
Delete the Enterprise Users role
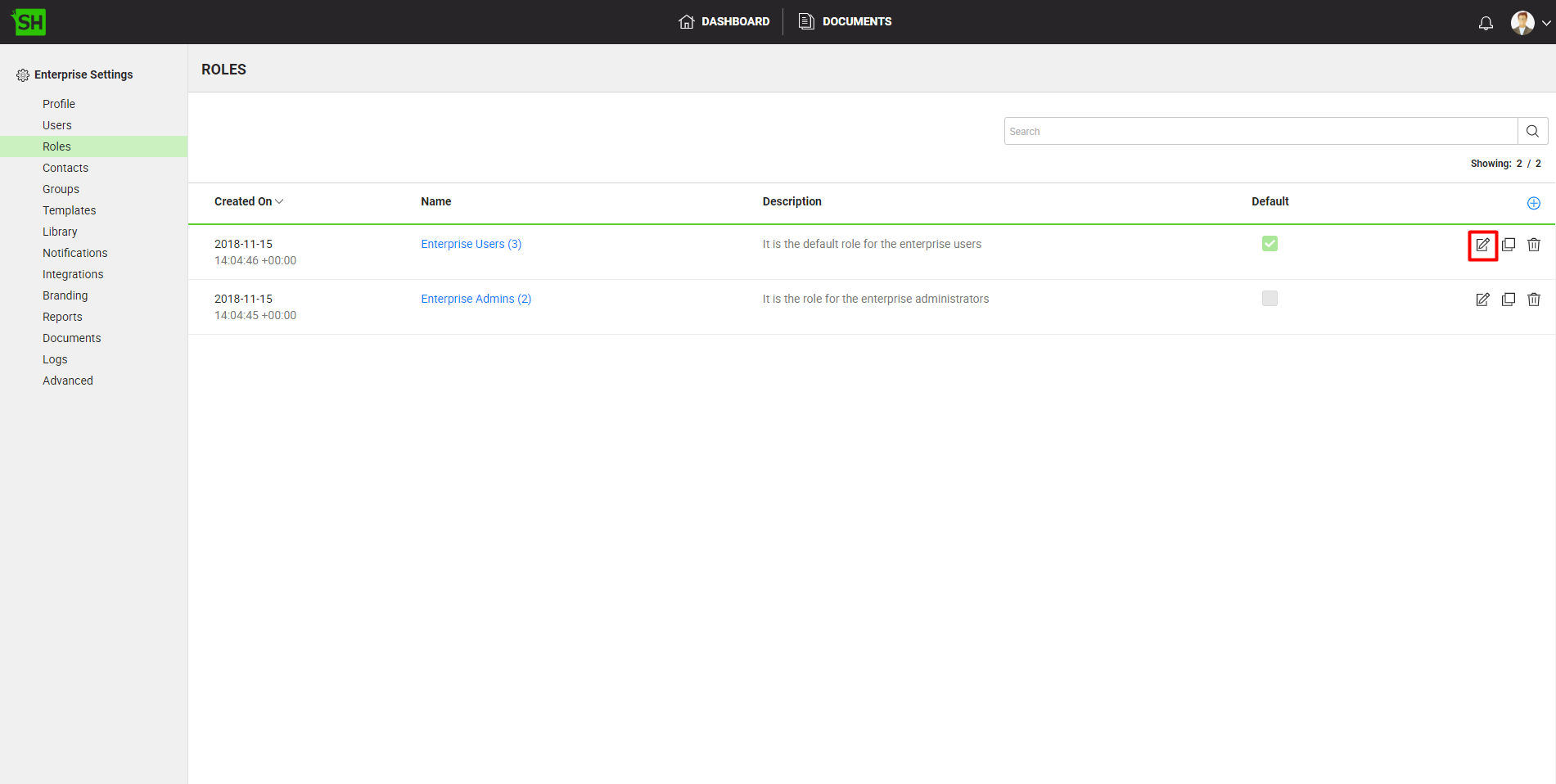click(x=1533, y=245)
